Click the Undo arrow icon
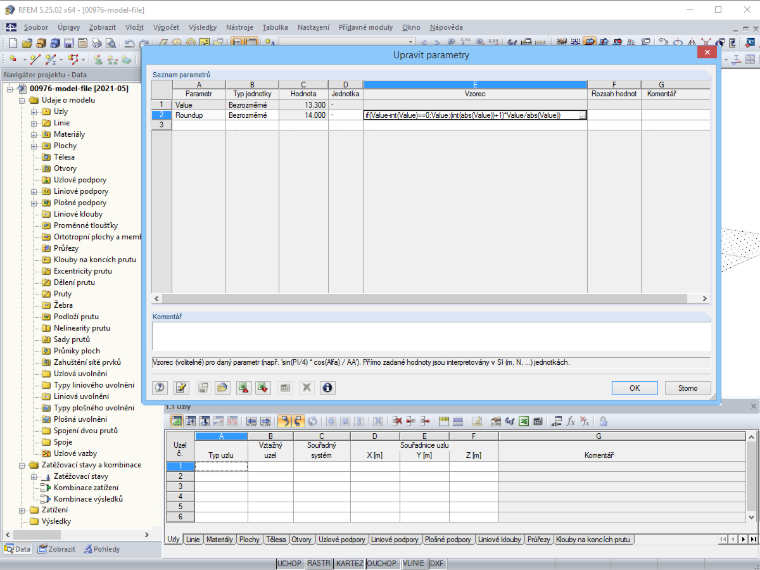 tap(129, 43)
